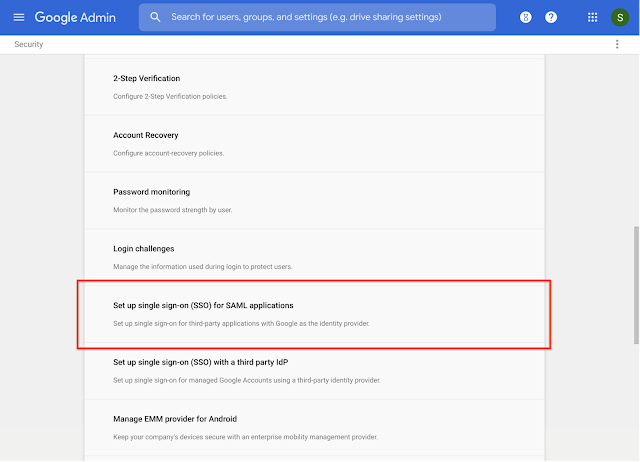This screenshot has height=462, width=640.
Task: Click 'Manage the information used during login' text
Action: point(203,267)
